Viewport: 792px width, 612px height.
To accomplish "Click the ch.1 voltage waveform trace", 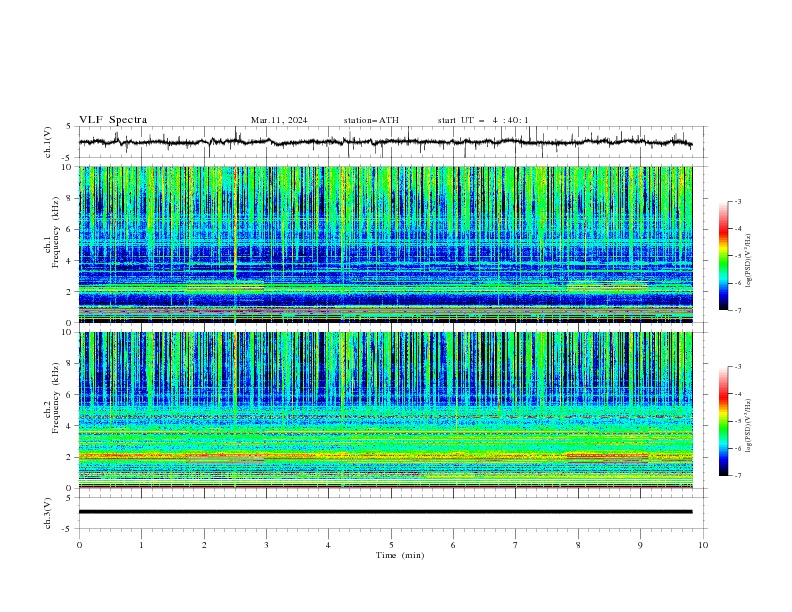I will [385, 142].
